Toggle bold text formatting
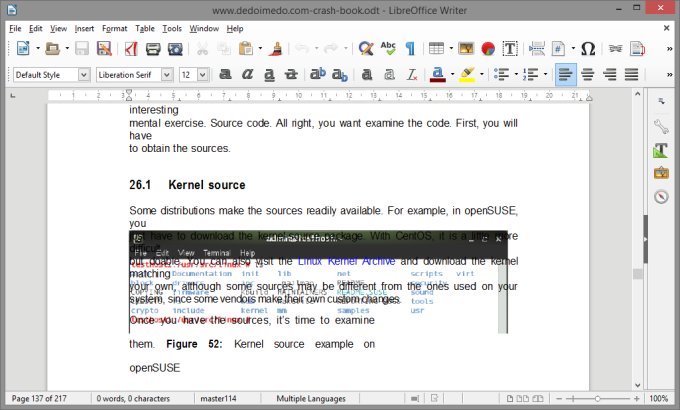The image size is (680, 410). click(226, 74)
